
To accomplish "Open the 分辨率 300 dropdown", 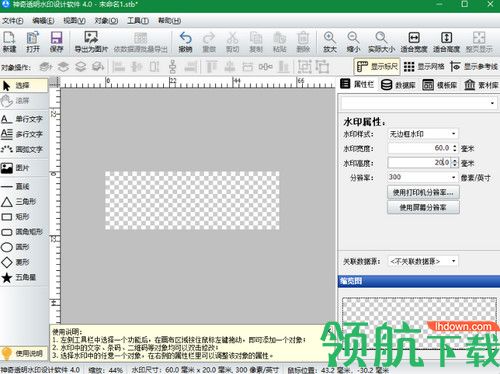I will click(x=423, y=177).
